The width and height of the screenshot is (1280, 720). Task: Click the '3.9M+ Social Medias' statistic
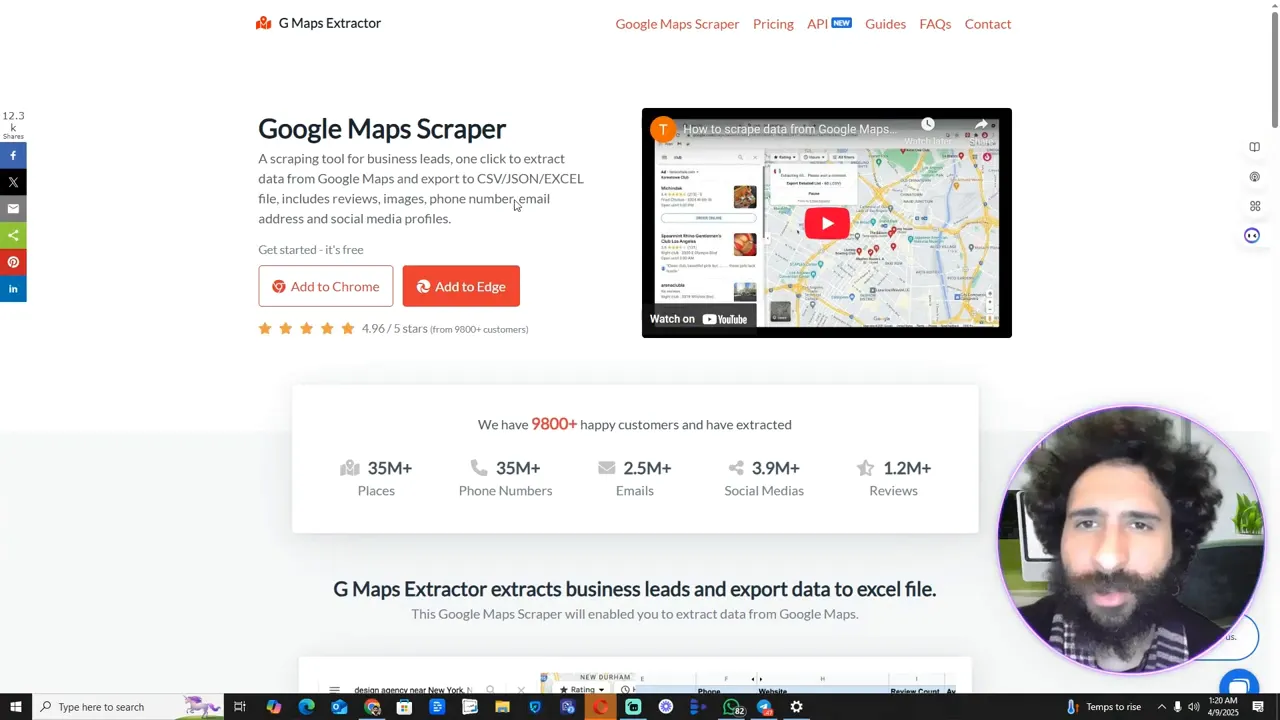764,478
